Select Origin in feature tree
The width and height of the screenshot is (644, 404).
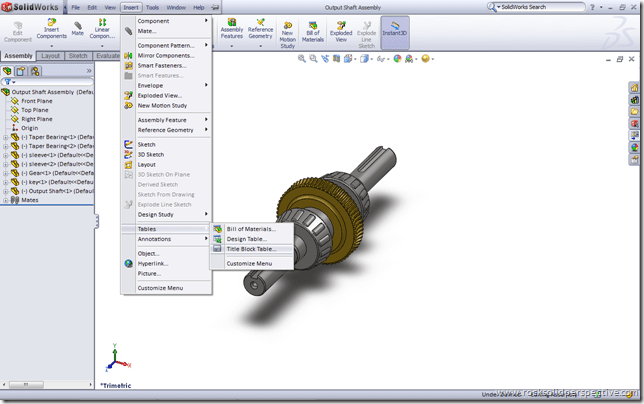(29, 128)
